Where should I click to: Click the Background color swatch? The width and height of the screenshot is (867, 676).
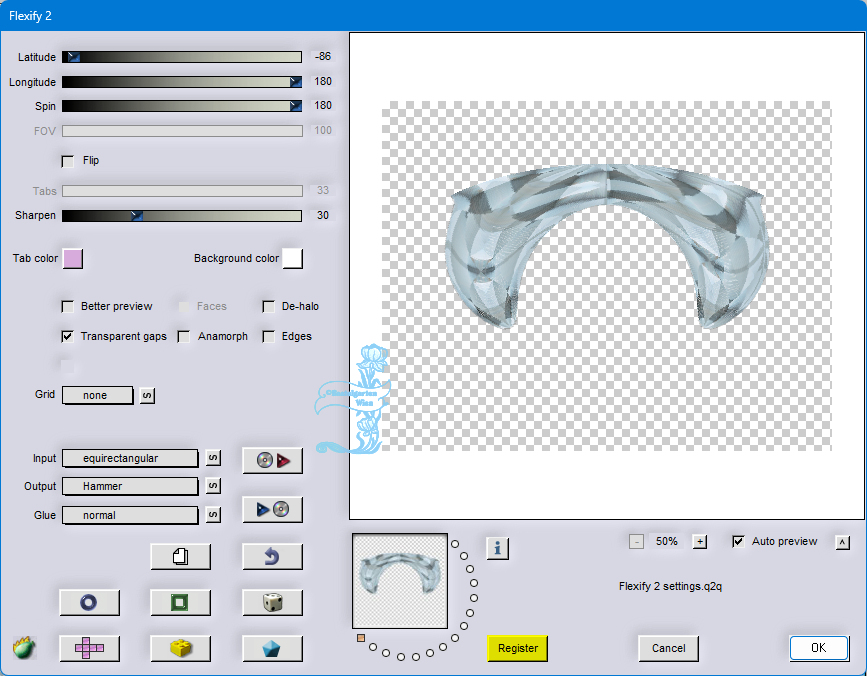pyautogui.click(x=293, y=259)
